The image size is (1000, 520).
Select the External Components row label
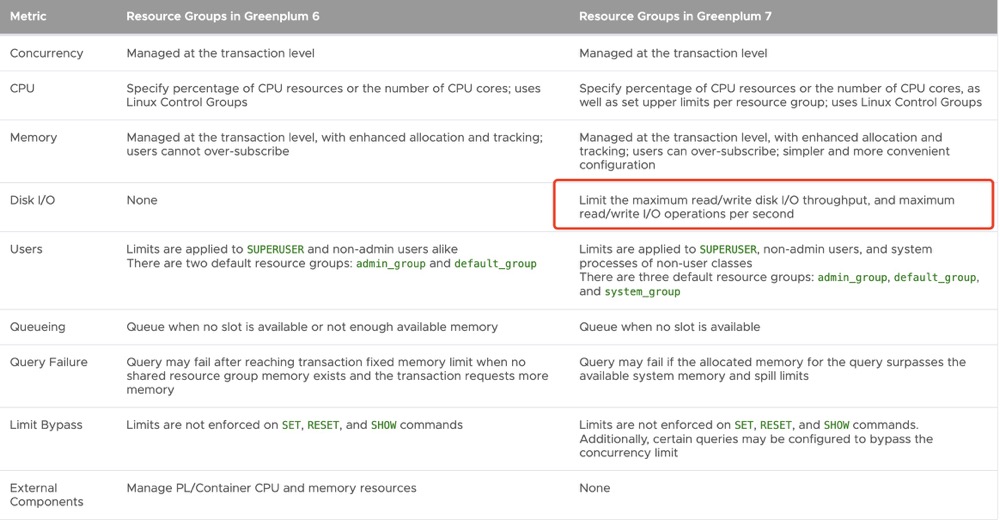pyautogui.click(x=46, y=495)
